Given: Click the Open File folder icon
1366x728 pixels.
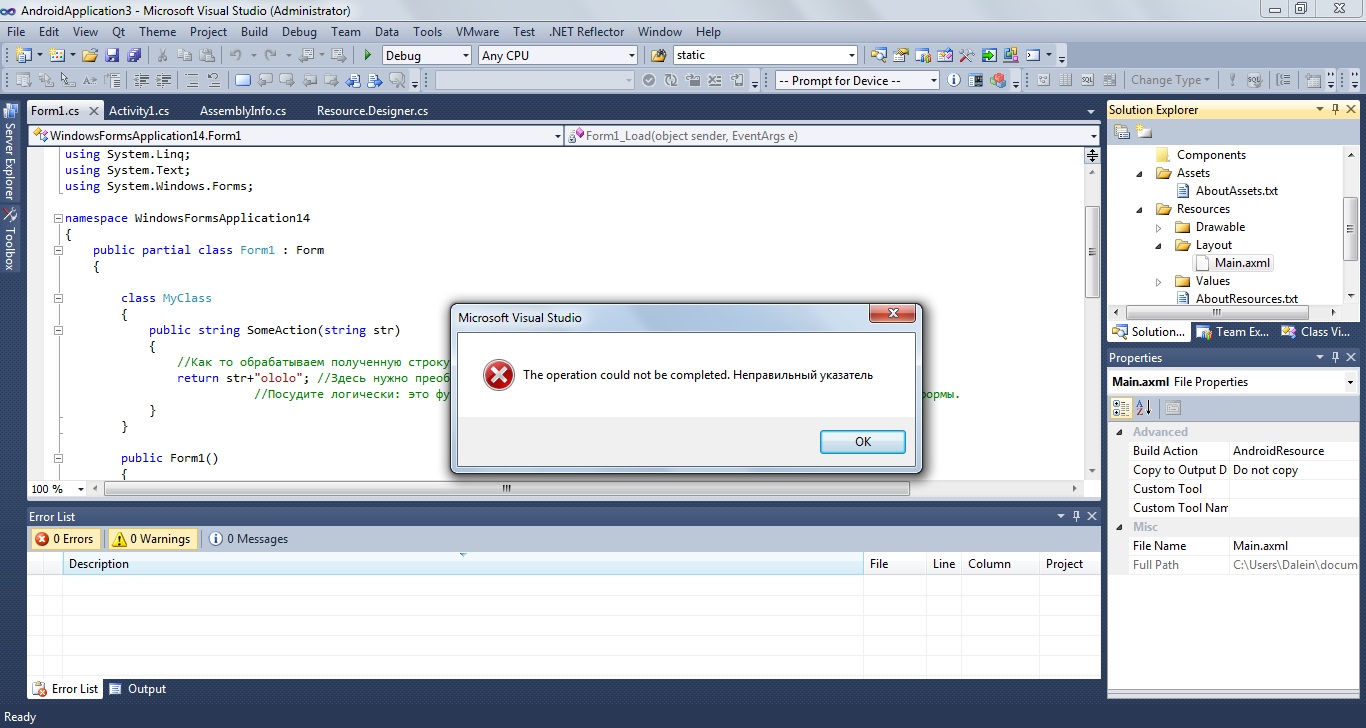Looking at the screenshot, I should tap(90, 55).
